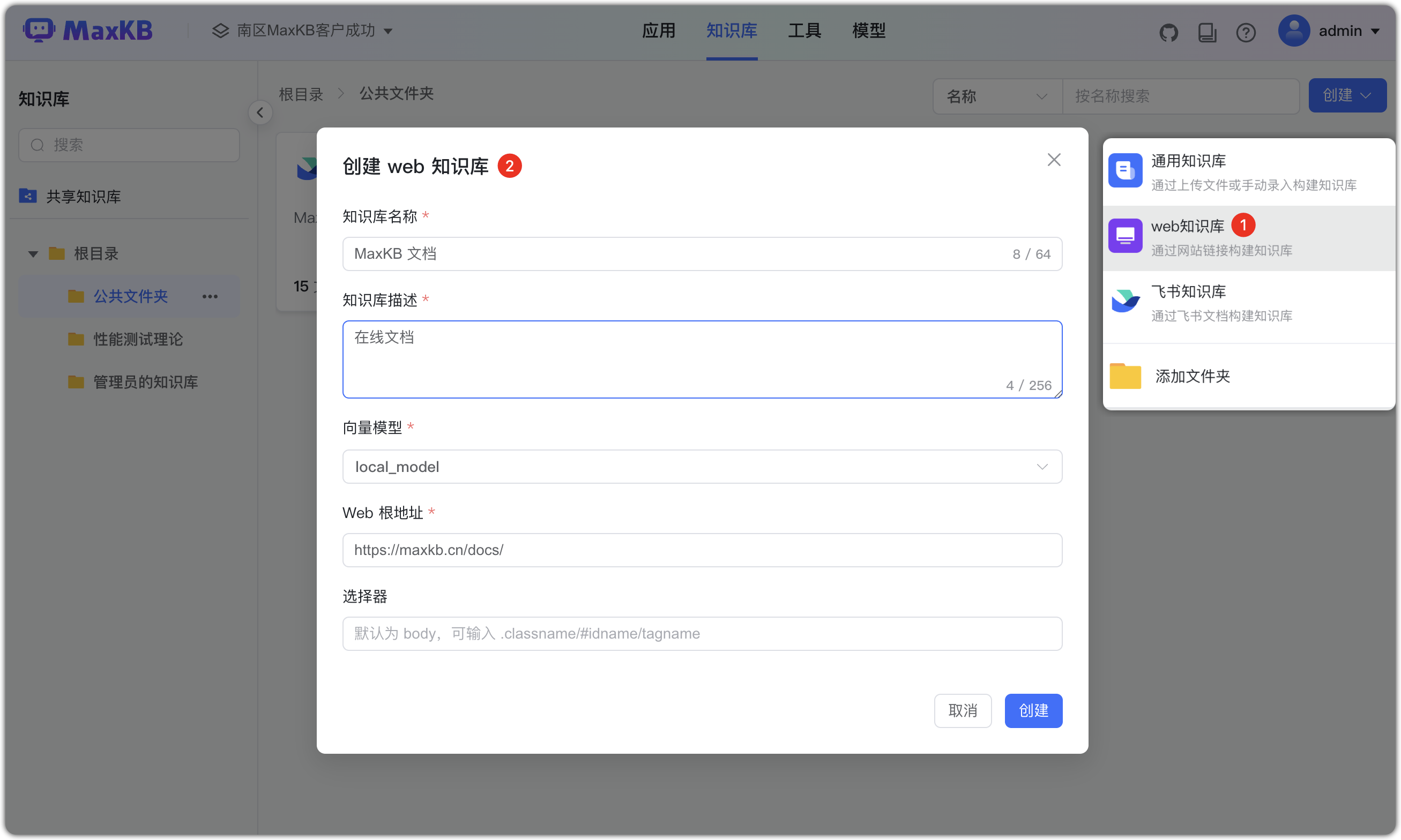Click the 知识库描述 text area
This screenshot has width=1401, height=840.
[702, 359]
